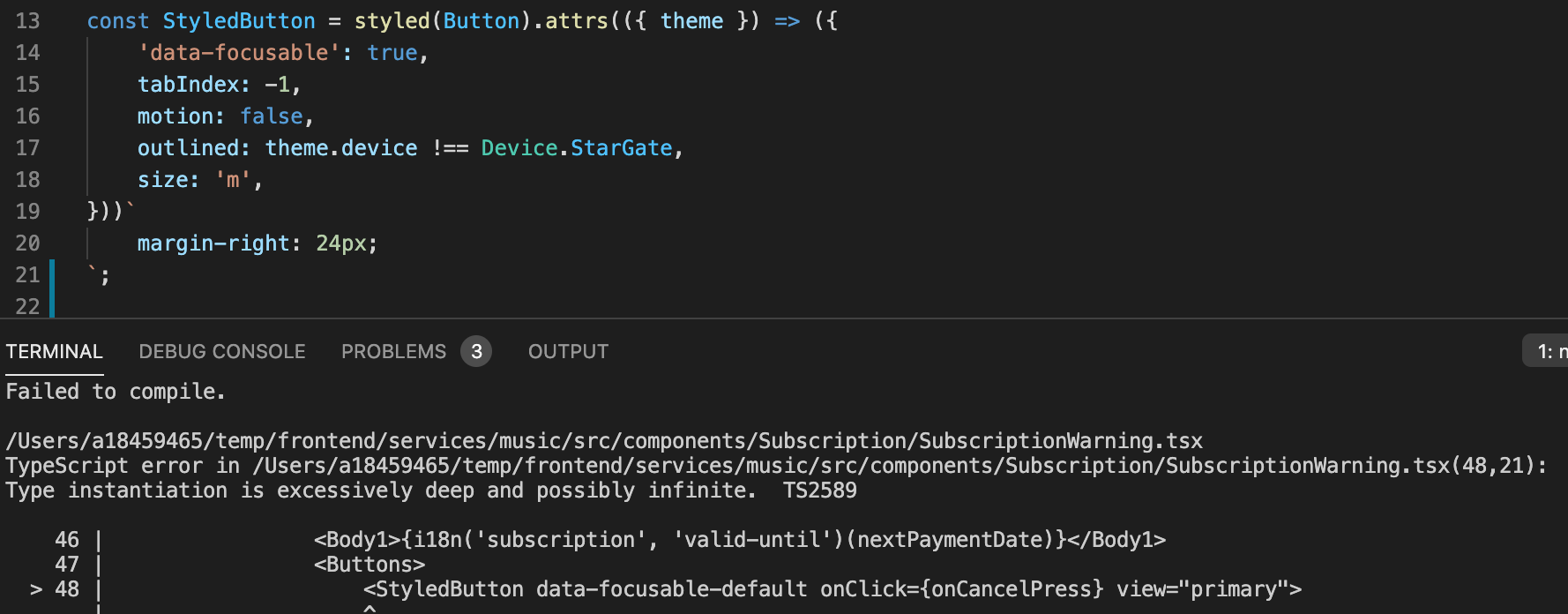Click onClick={onCancelPress} in the error snippet
This screenshot has height=614, width=1568.
tap(959, 588)
